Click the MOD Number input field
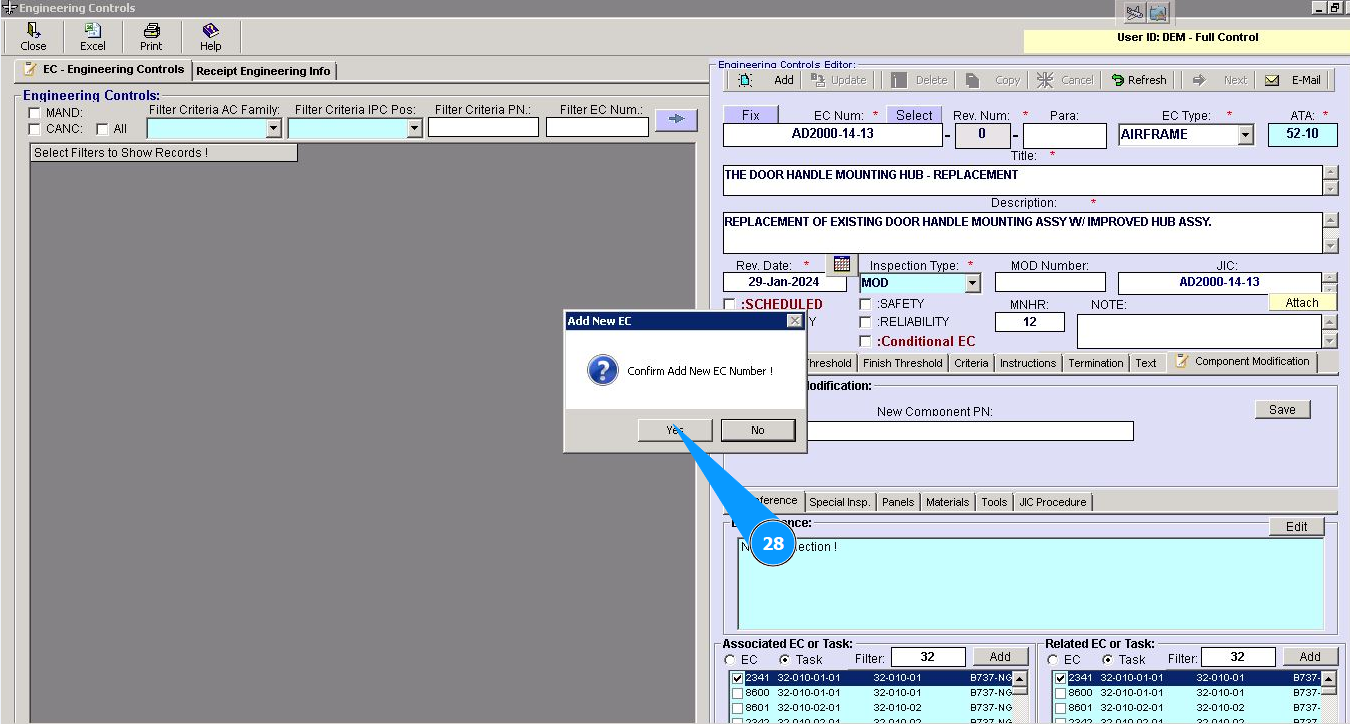 [1050, 283]
